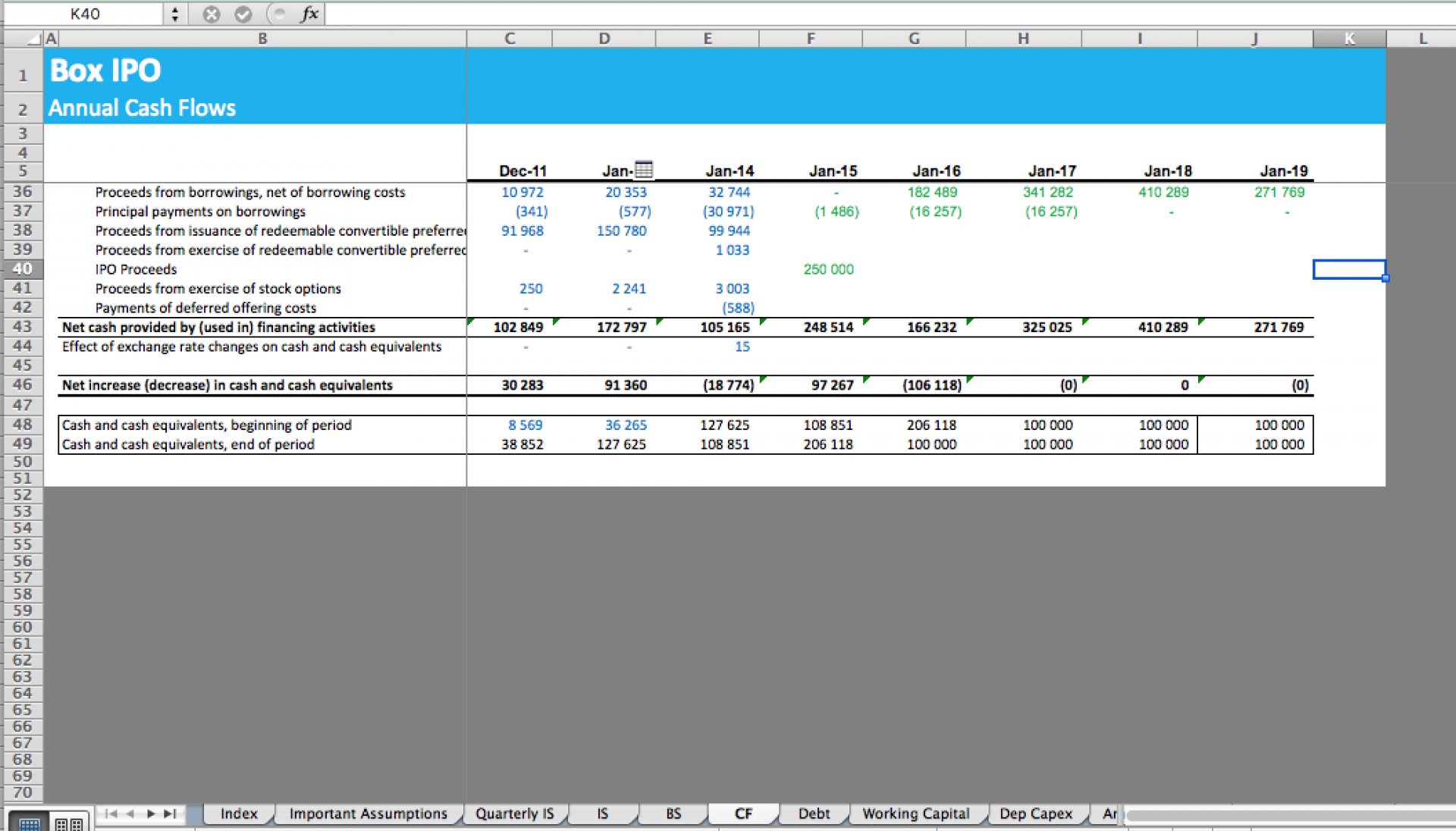Go to previous sheet tab arrow
This screenshot has height=831, width=1456.
pos(130,814)
